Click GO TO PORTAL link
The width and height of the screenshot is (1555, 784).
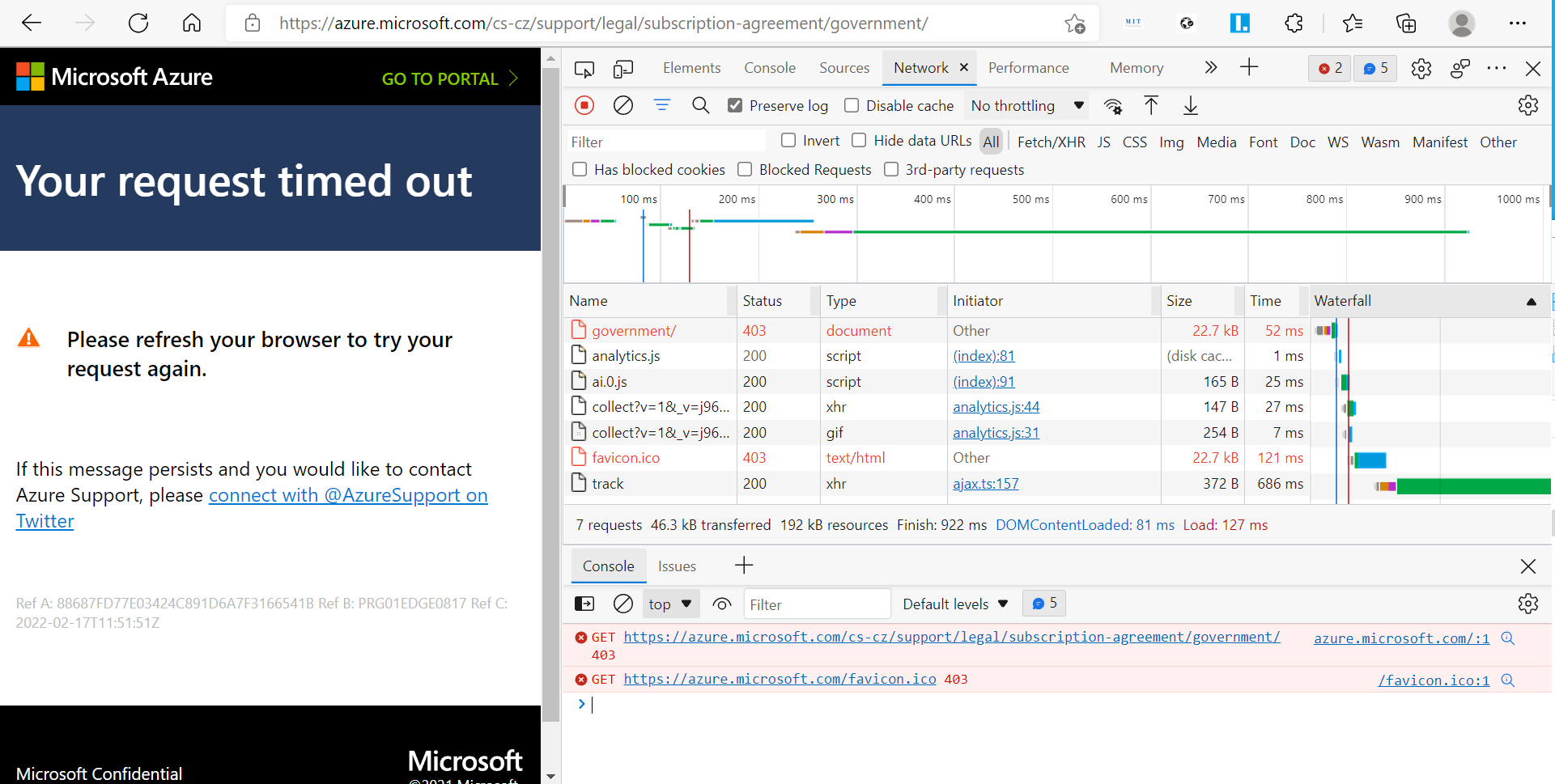pos(449,78)
